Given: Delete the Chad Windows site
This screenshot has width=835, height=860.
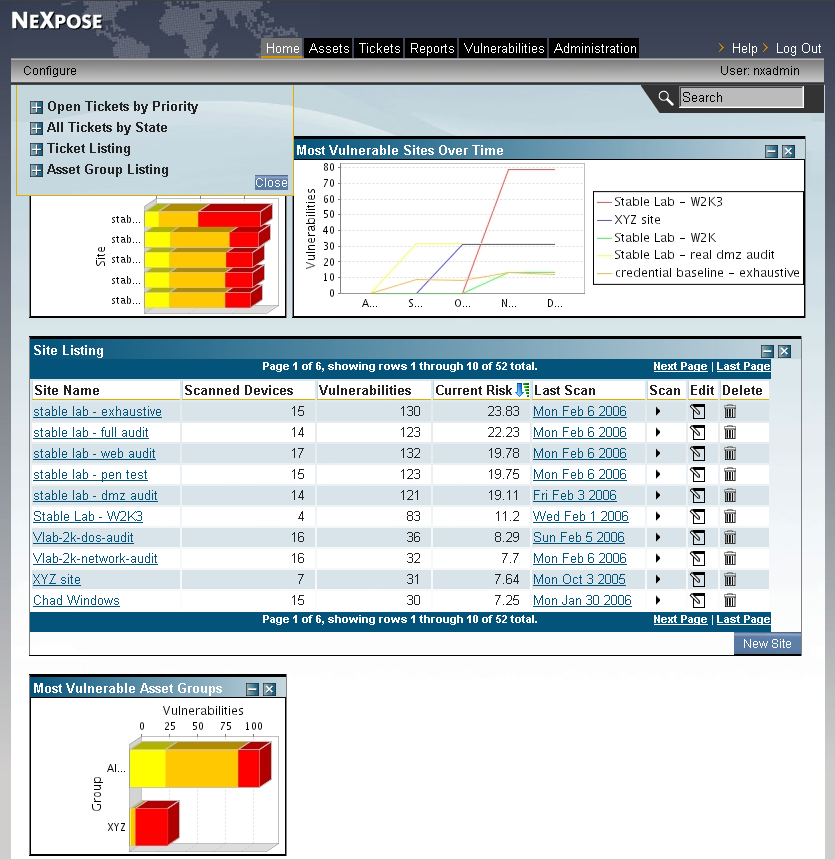Looking at the screenshot, I should pos(730,601).
